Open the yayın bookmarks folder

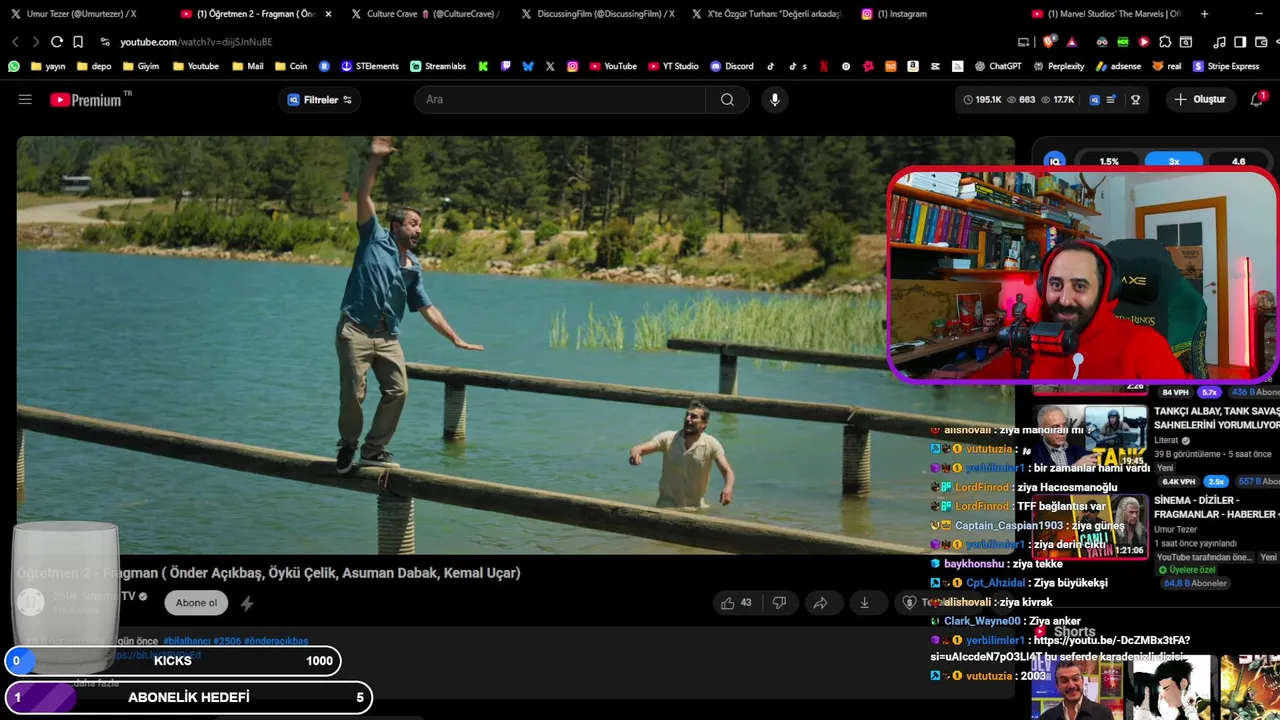pos(48,66)
